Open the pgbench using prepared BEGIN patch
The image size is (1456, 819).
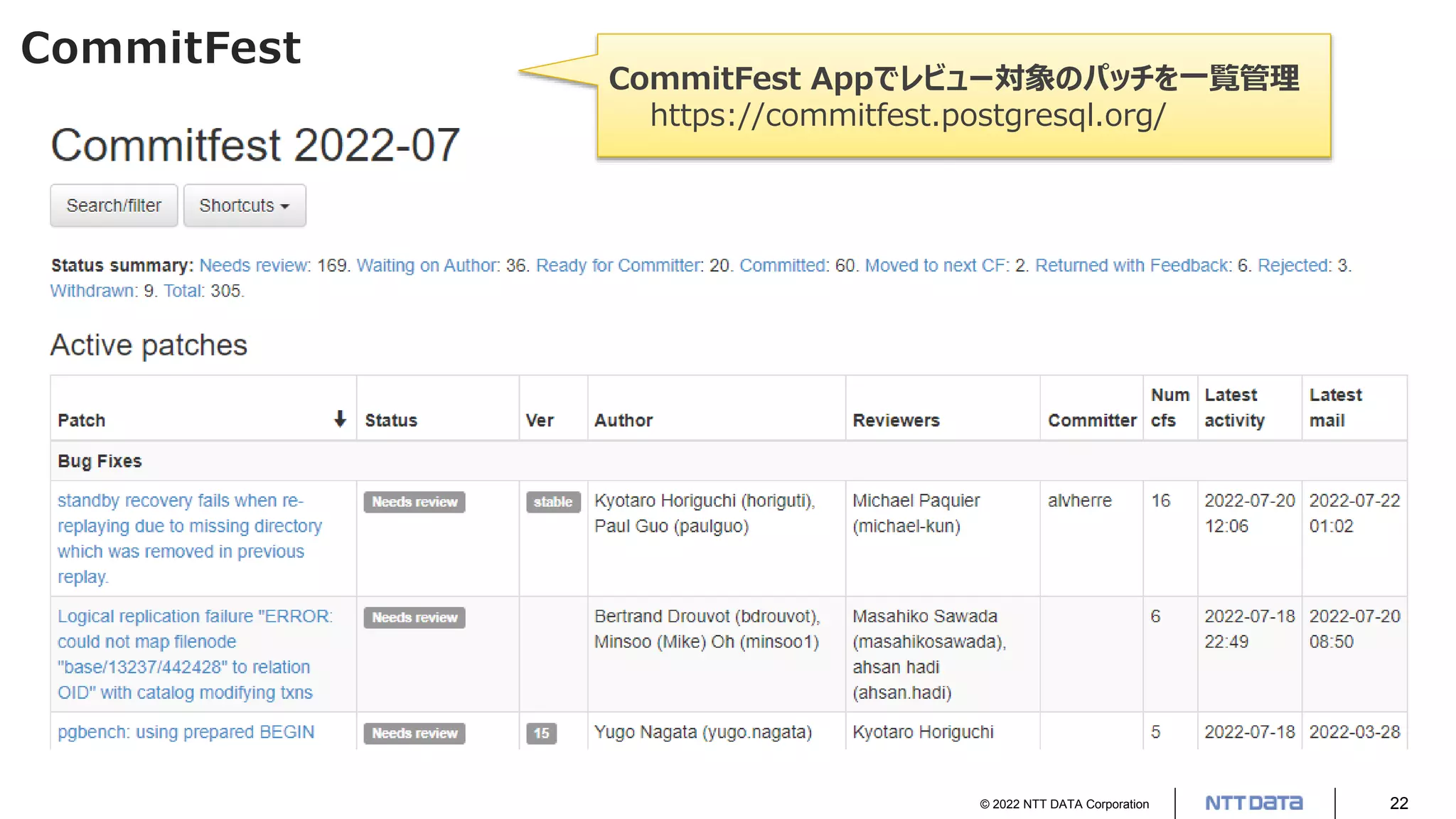point(186,732)
